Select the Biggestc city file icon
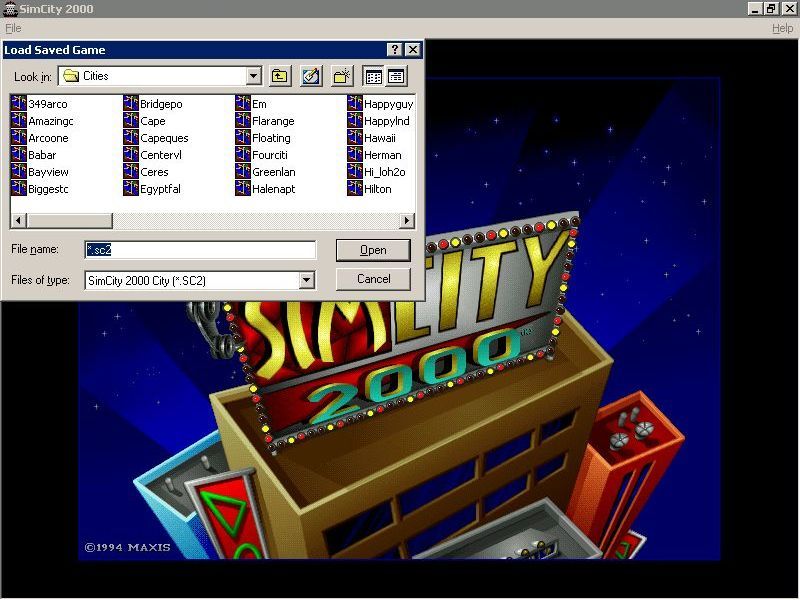This screenshot has width=800, height=600. [x=19, y=189]
